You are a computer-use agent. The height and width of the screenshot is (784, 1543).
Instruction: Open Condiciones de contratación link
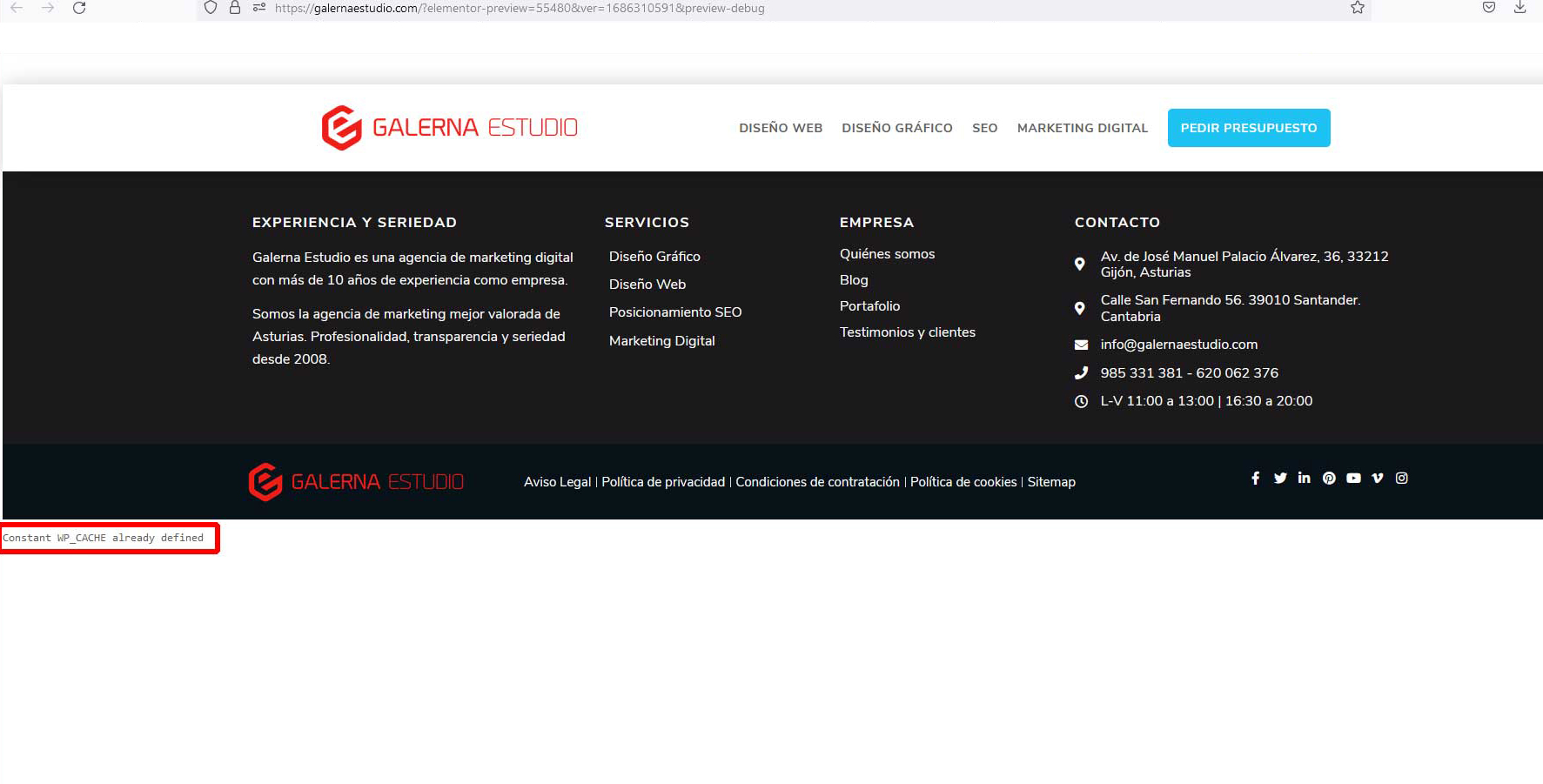click(817, 482)
